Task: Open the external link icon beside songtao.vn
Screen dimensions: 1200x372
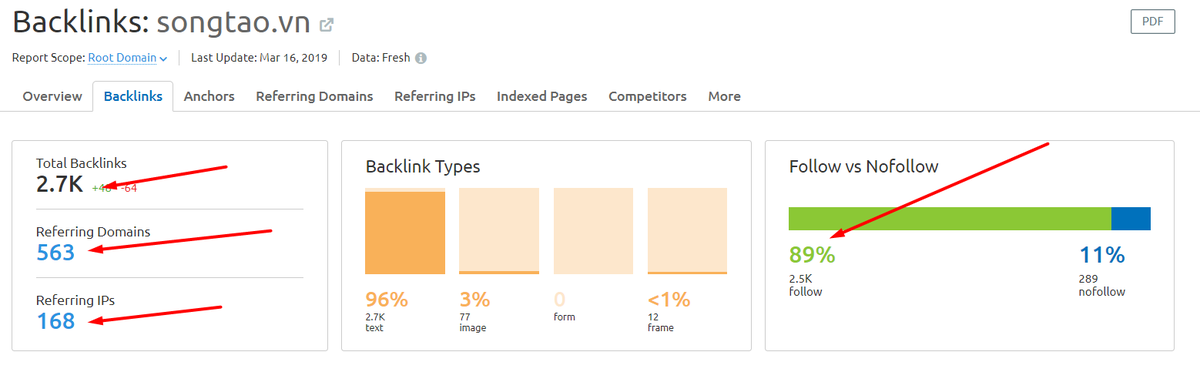Action: [x=327, y=23]
